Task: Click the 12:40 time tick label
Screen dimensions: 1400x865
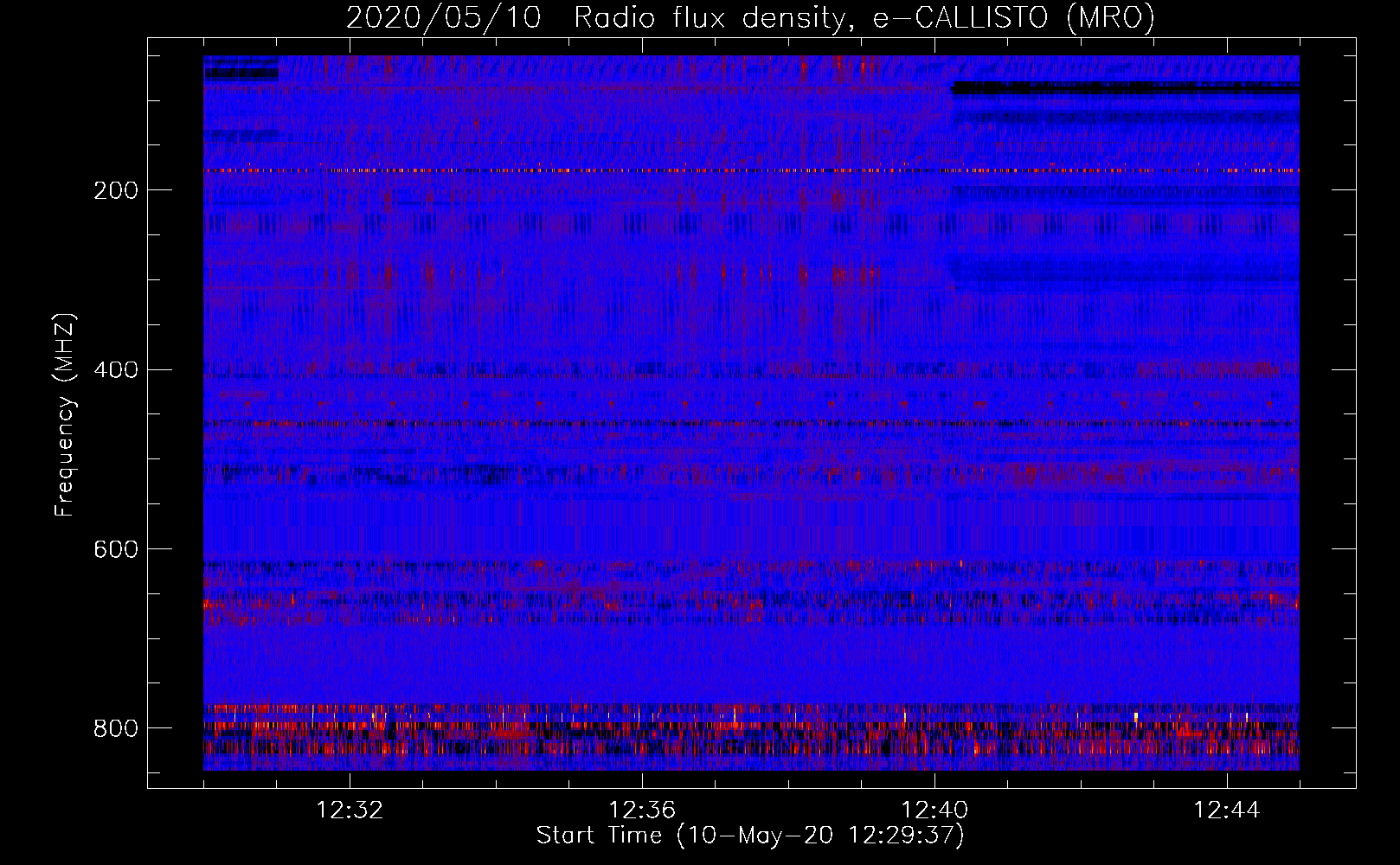Action: 934,811
